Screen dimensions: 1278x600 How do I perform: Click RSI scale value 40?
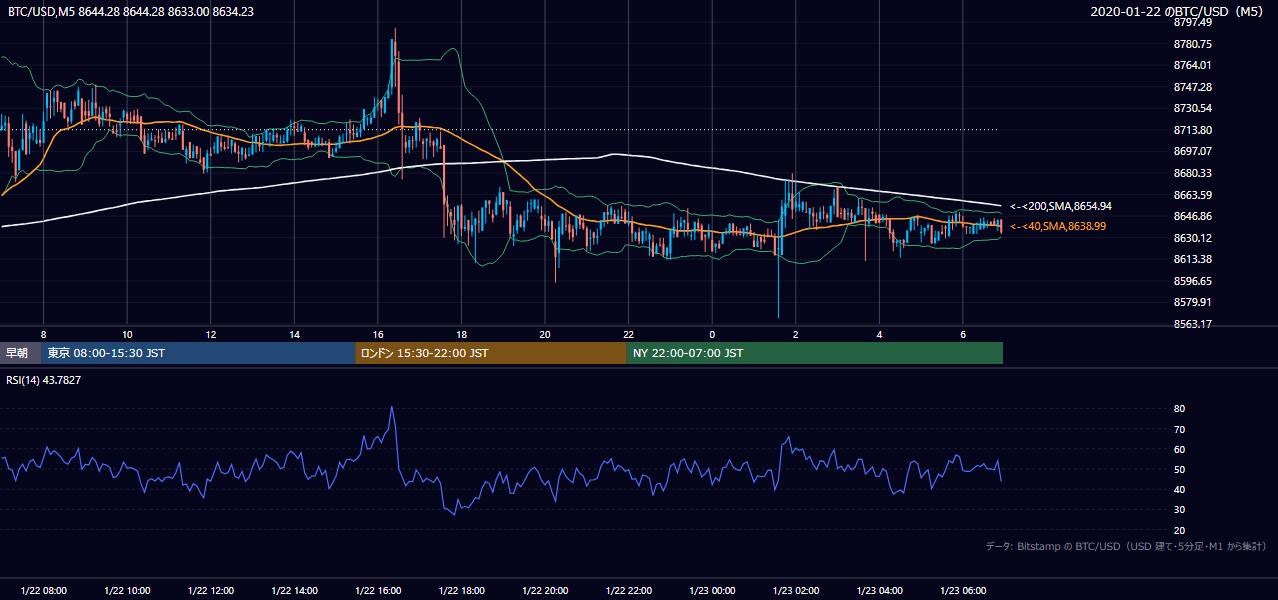click(x=1179, y=489)
